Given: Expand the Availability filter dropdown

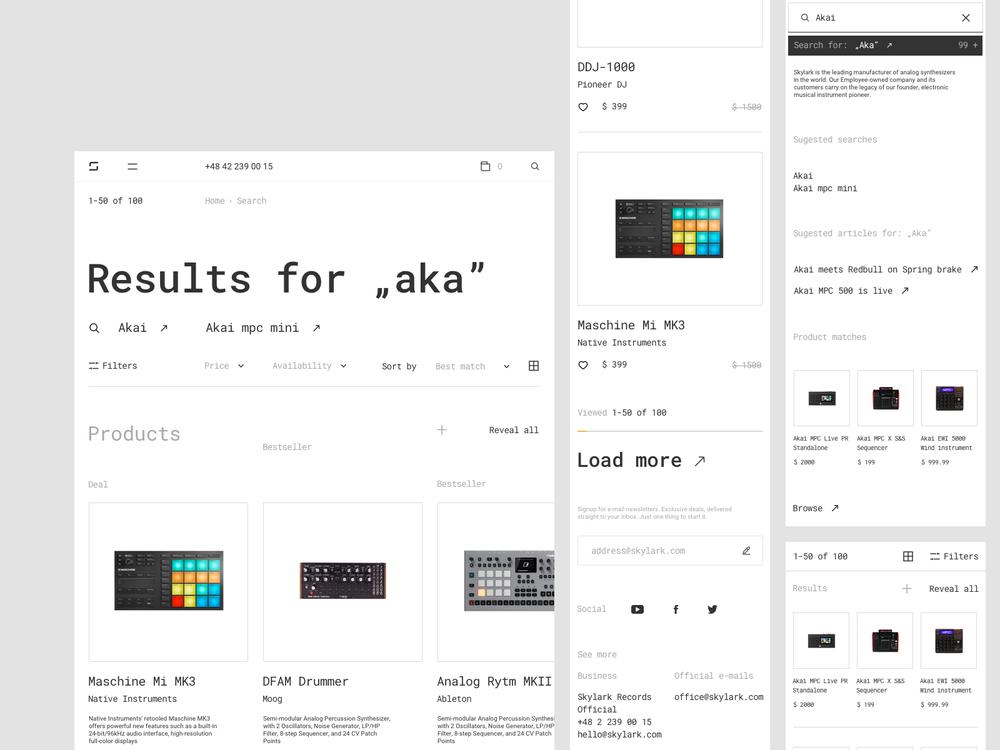Looking at the screenshot, I should pos(309,366).
